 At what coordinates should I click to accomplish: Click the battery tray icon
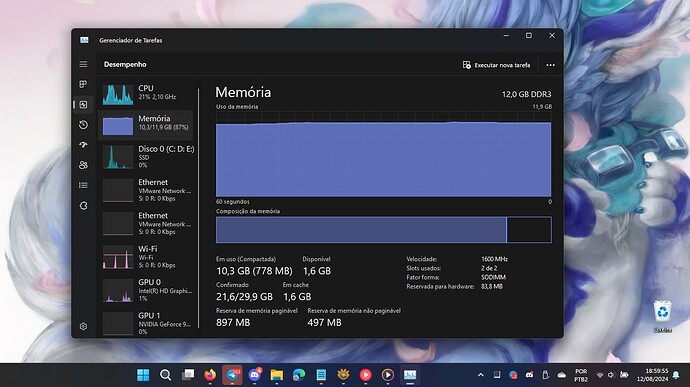624,375
